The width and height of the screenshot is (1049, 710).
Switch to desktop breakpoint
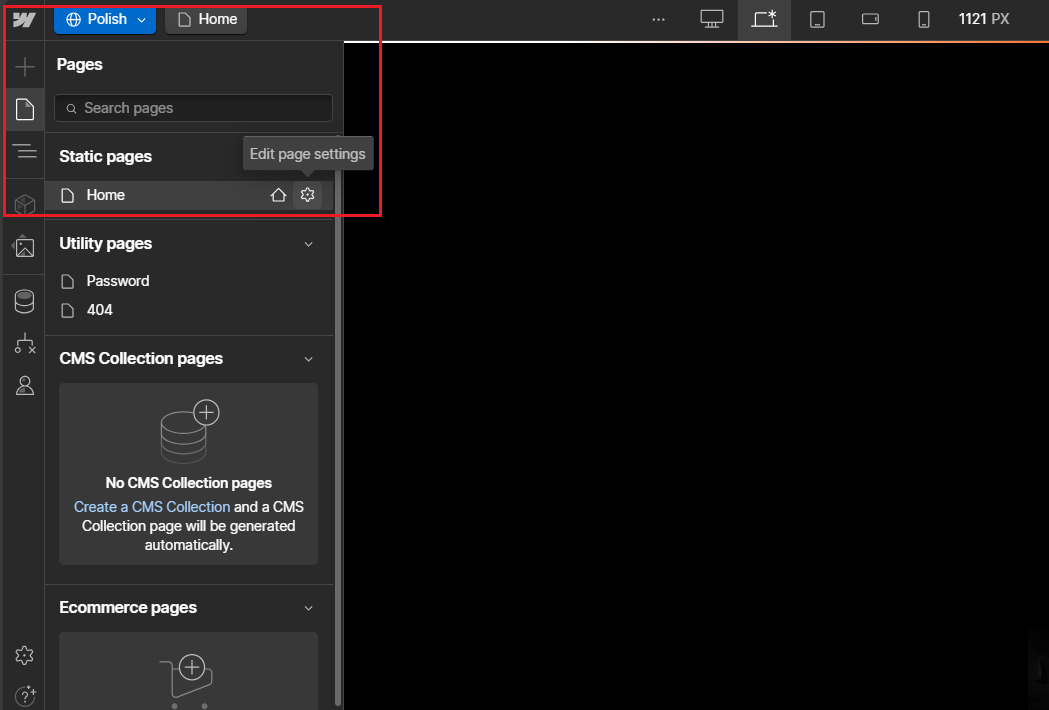tap(712, 19)
